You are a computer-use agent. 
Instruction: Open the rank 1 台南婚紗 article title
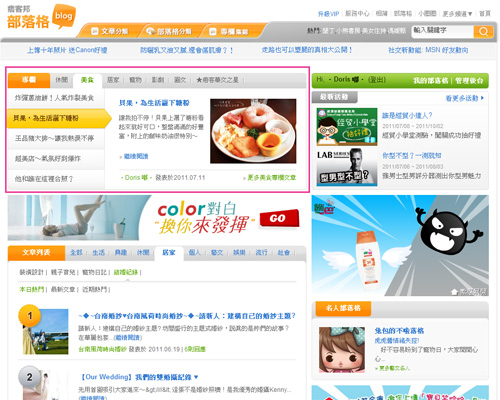187,316
